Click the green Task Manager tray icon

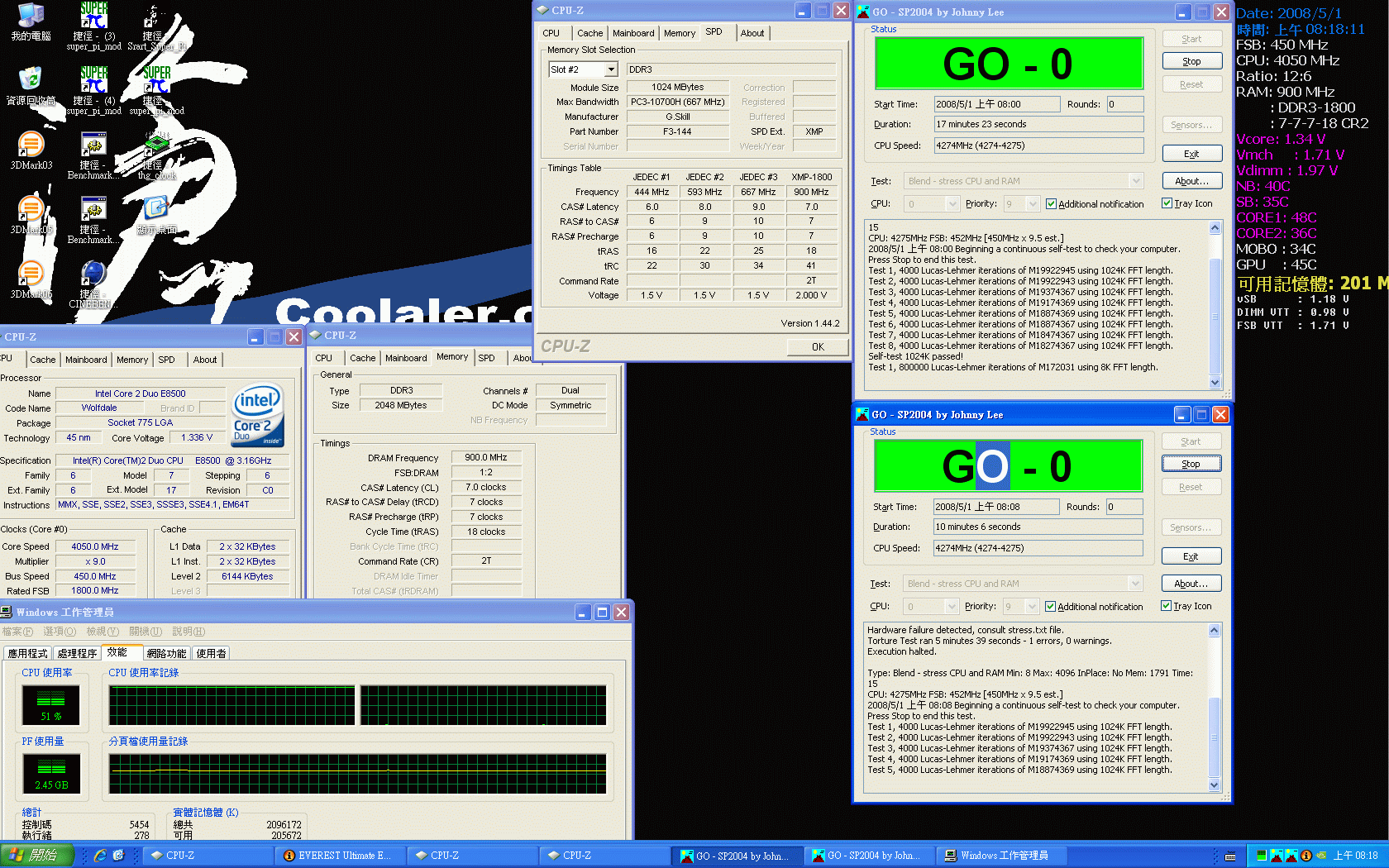click(x=1262, y=856)
